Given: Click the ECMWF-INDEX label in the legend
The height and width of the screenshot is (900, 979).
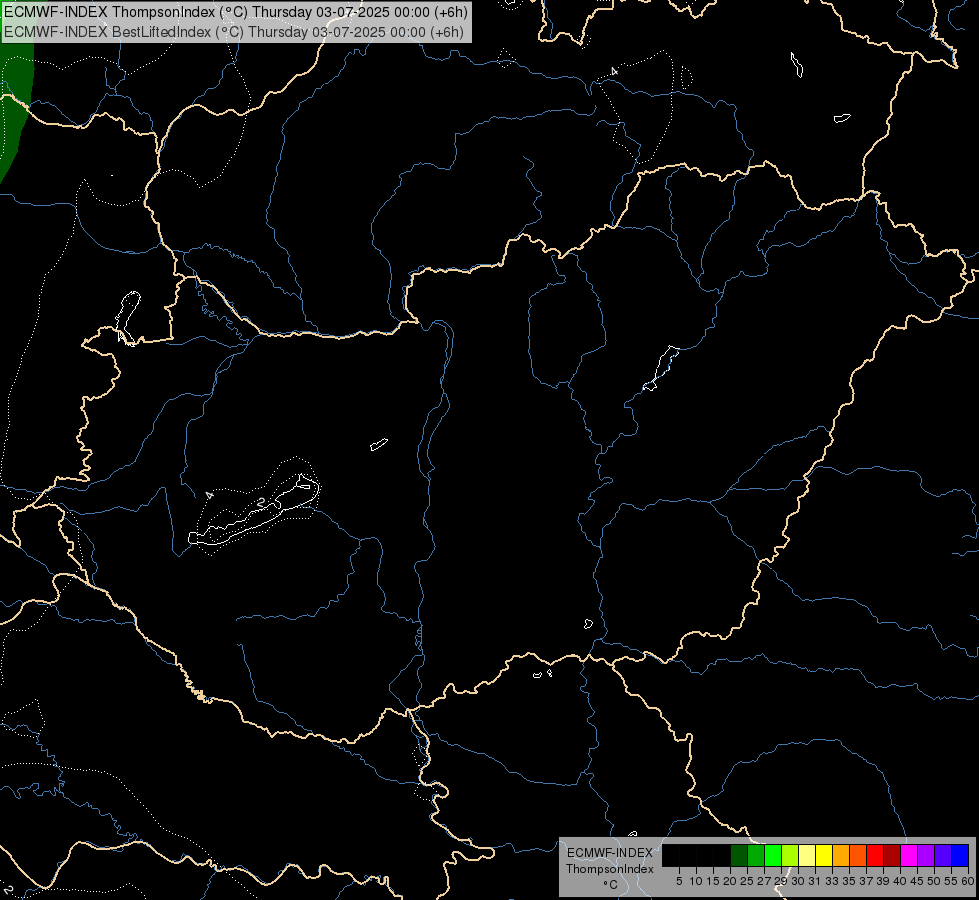Looking at the screenshot, I should click(609, 853).
